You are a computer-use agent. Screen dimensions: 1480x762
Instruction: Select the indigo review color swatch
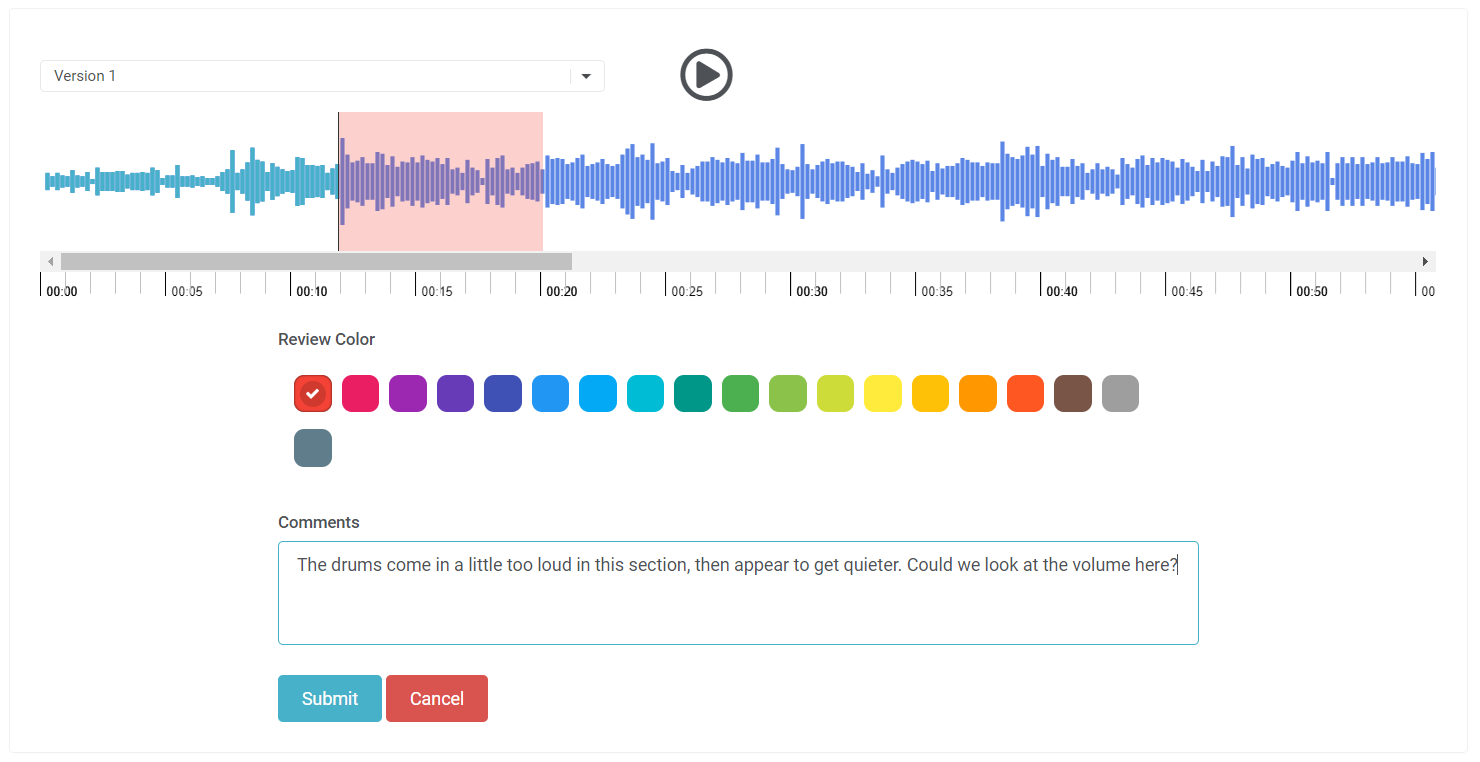pyautogui.click(x=503, y=394)
